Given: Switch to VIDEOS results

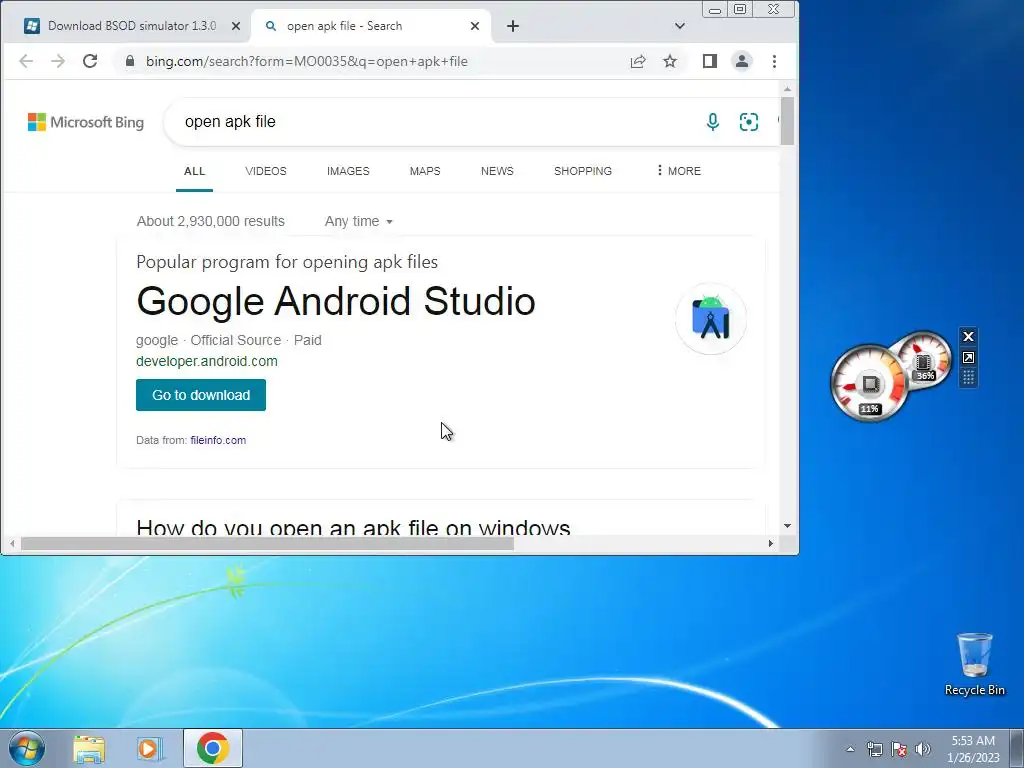Looking at the screenshot, I should [266, 171].
